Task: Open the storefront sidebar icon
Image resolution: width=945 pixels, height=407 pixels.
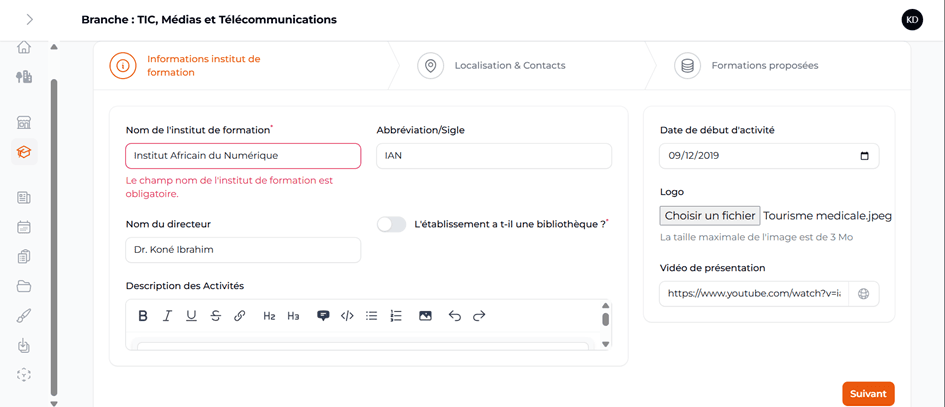Action: 24,123
